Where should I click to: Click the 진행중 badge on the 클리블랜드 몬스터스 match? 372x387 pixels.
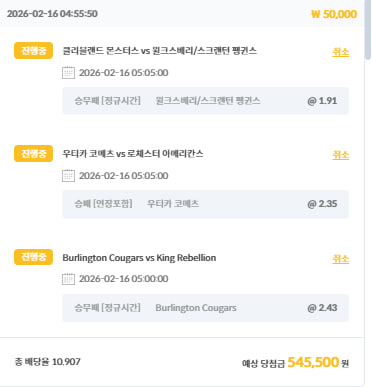(x=33, y=51)
